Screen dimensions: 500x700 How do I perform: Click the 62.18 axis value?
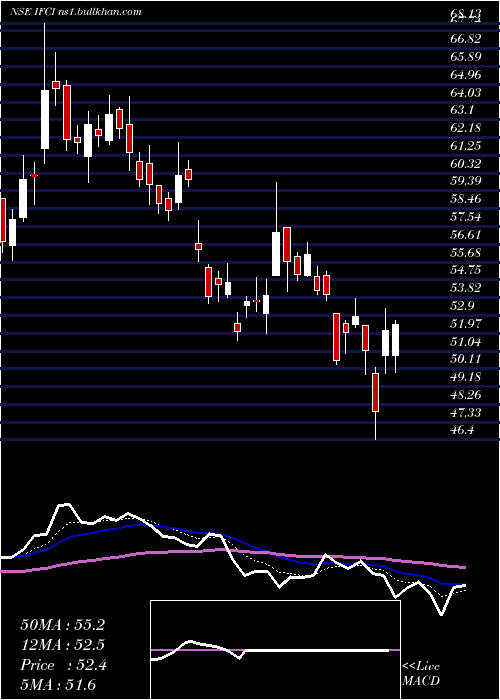[466, 128]
